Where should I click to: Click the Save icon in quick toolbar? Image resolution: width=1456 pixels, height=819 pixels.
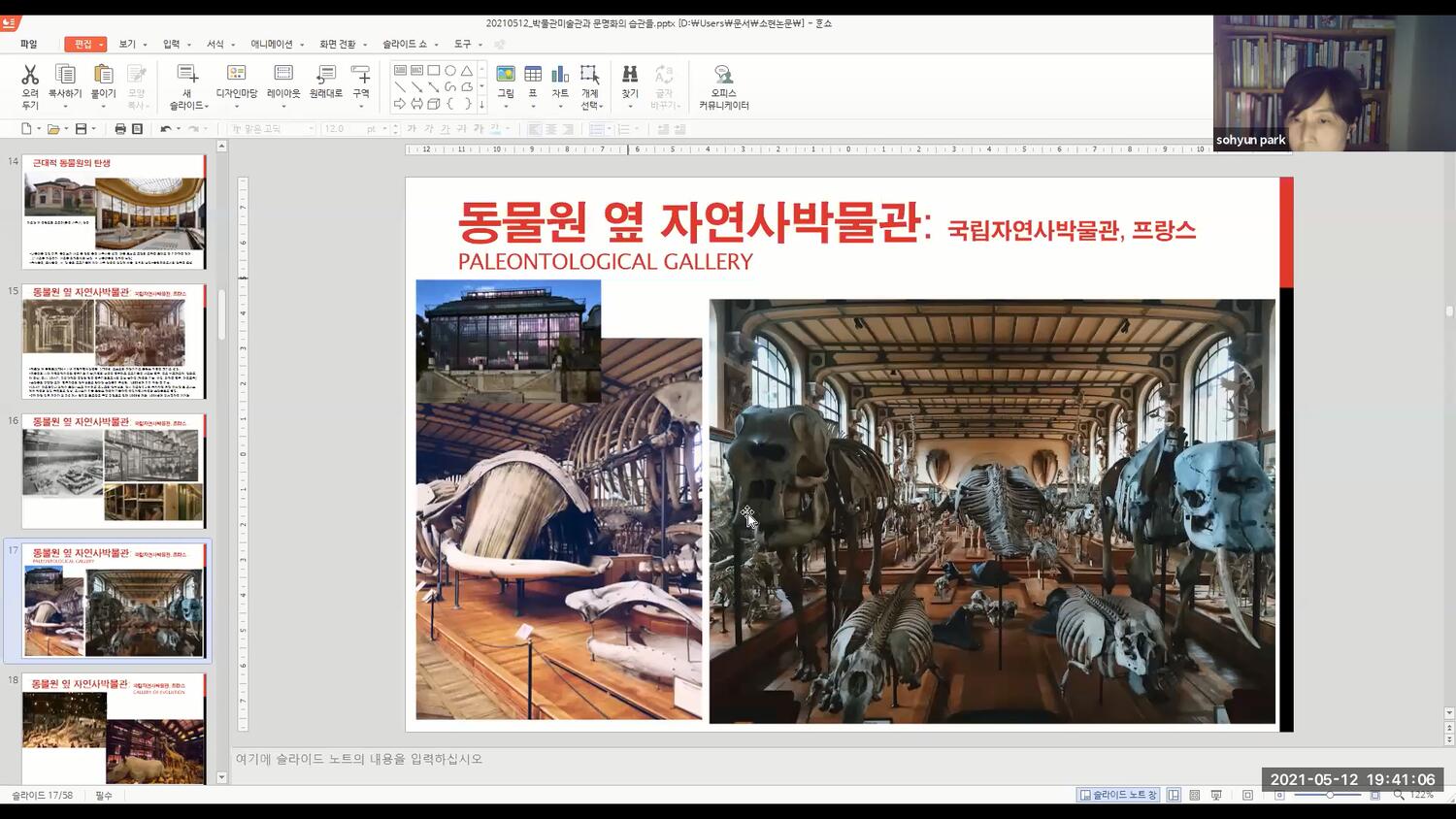click(x=81, y=128)
